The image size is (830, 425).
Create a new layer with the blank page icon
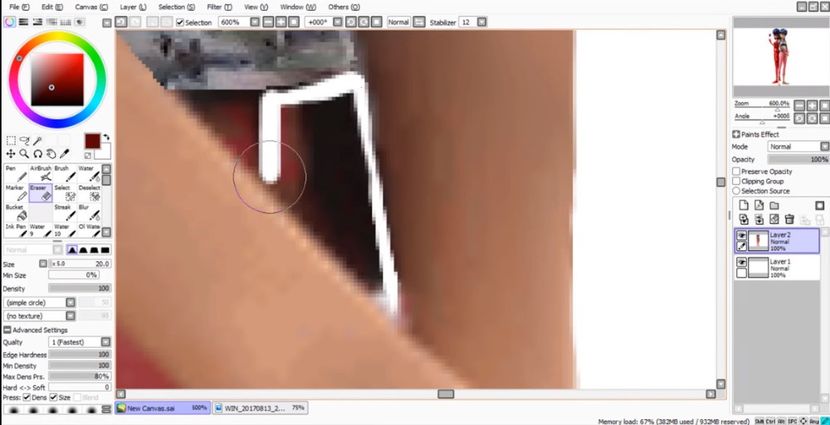(x=742, y=205)
